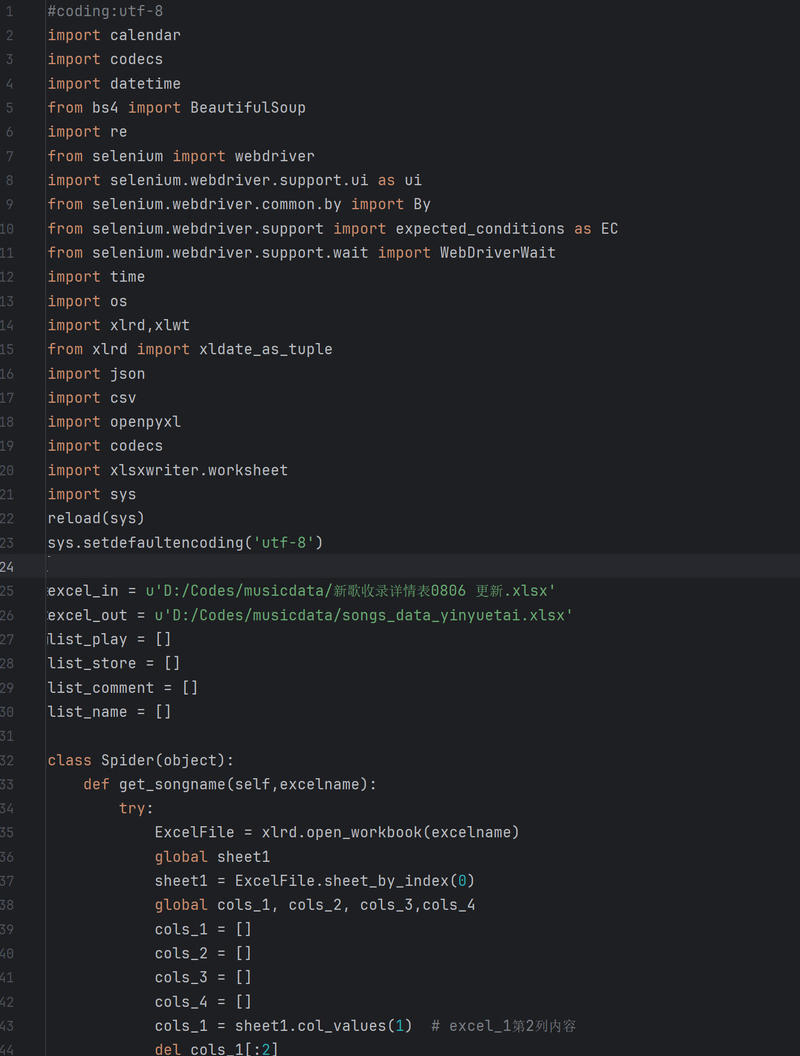Click 'import openpyxl' line
800x1056 pixels.
tap(114, 422)
